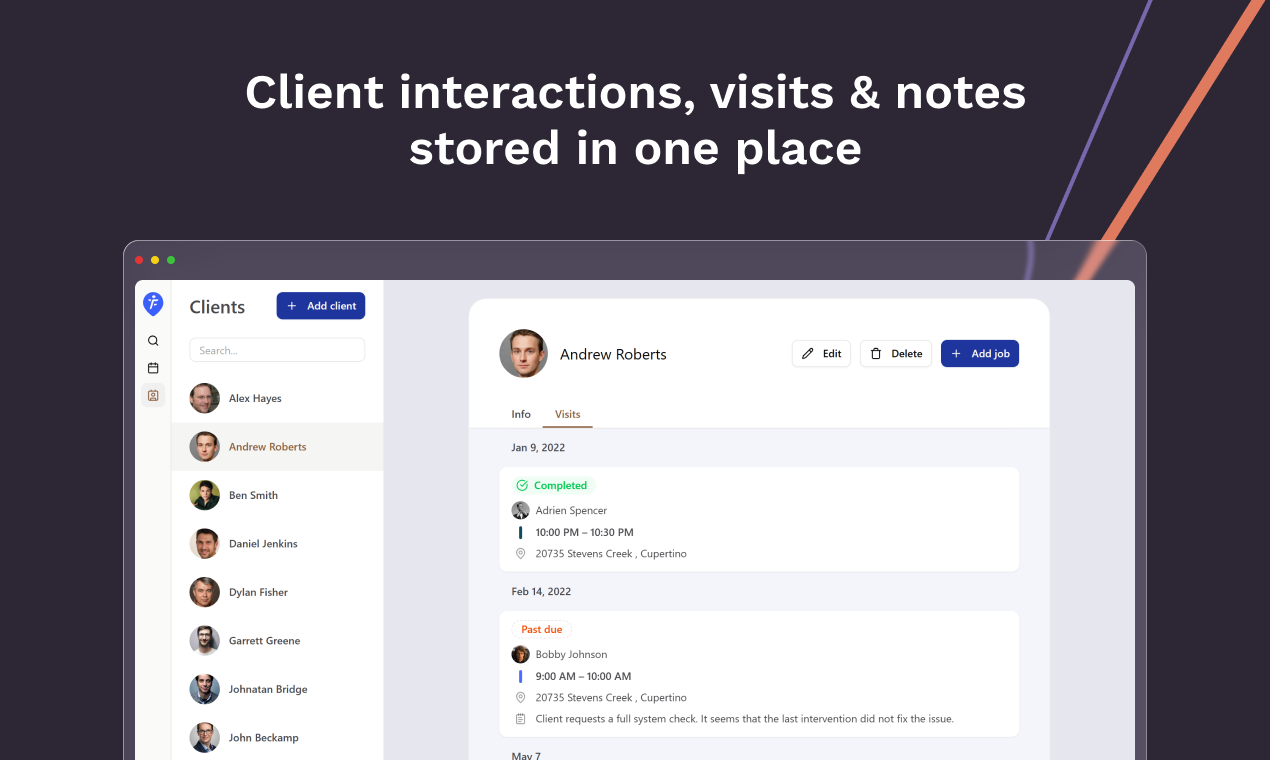This screenshot has height=760, width=1270.
Task: Click Garrett Greene avatar
Action: click(x=205, y=641)
